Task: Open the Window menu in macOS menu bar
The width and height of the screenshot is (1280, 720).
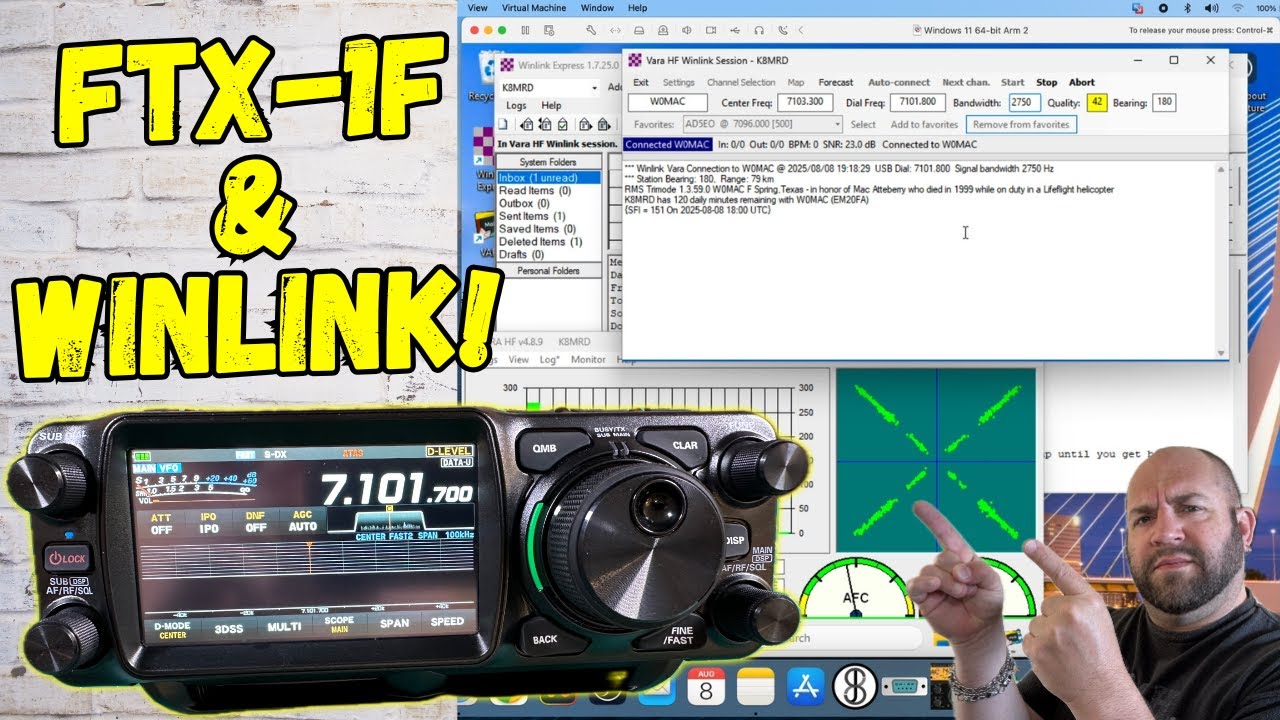Action: click(597, 8)
